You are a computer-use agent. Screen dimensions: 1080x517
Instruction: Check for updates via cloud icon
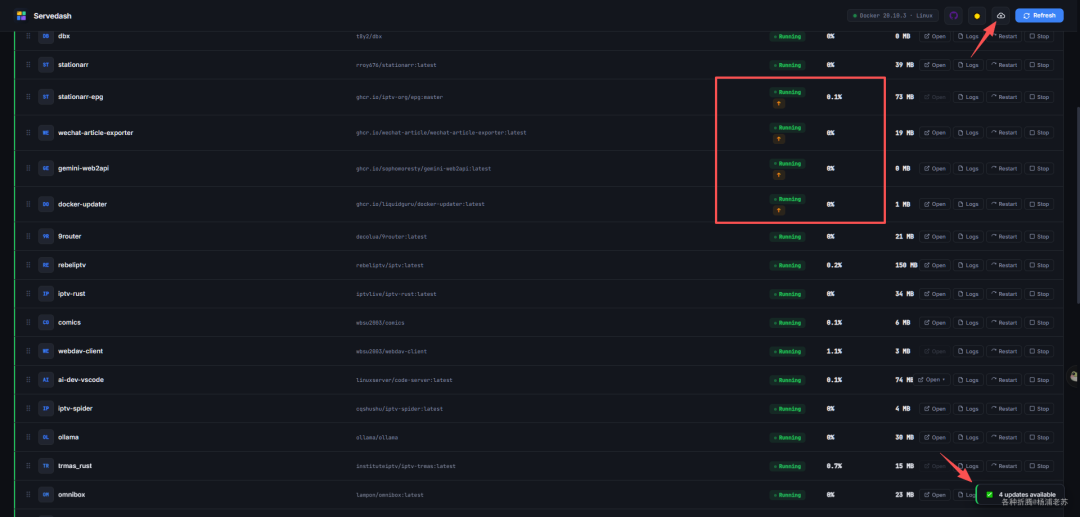[1001, 15]
